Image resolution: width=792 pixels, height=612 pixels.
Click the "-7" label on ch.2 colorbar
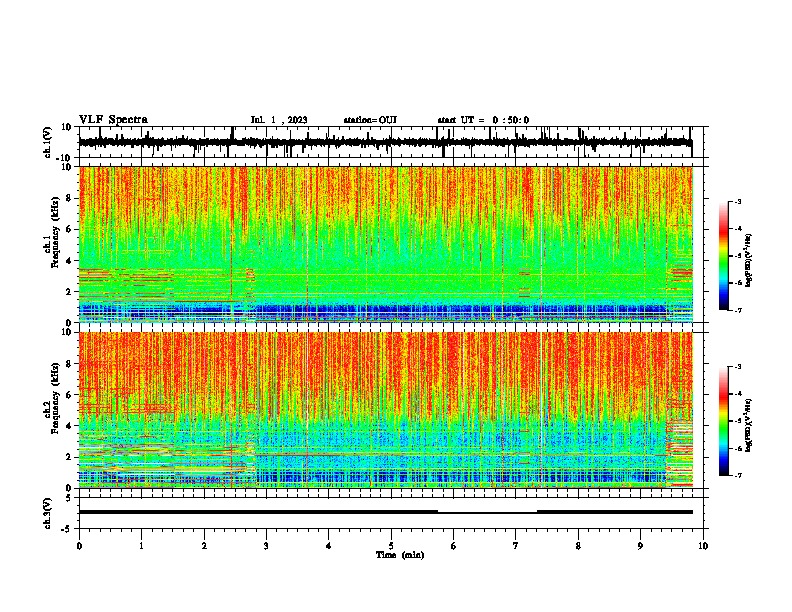[737, 475]
